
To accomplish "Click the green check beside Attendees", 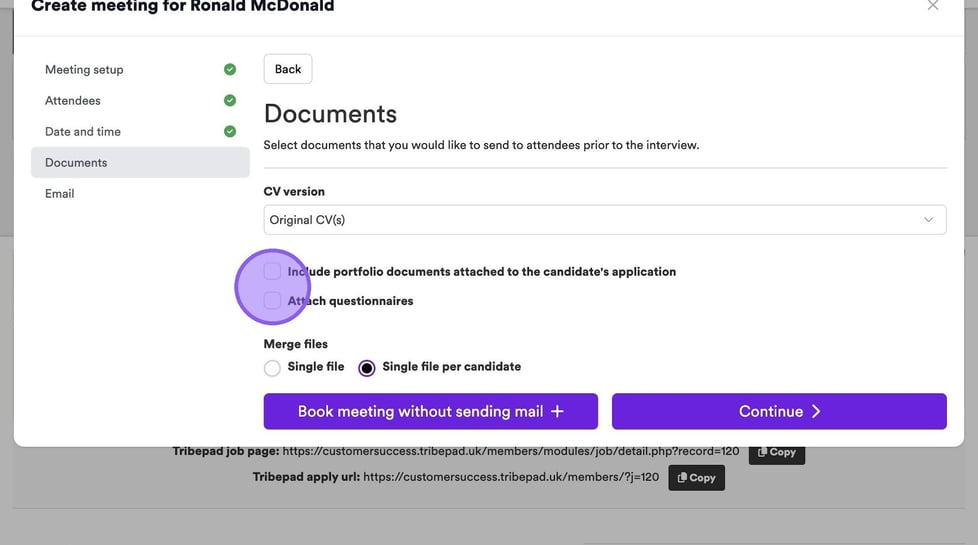I will (230, 101).
